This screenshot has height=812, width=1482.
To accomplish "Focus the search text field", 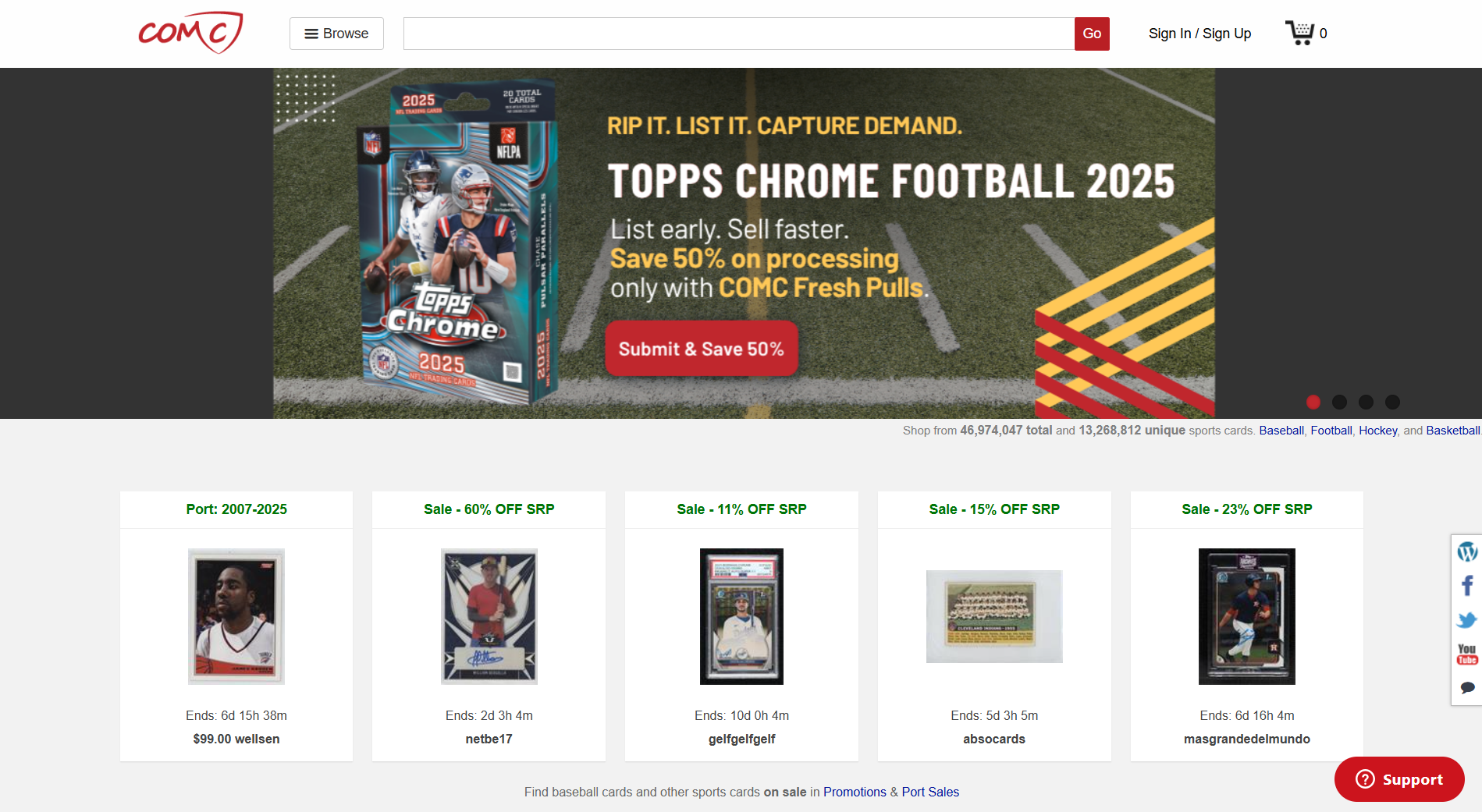I will point(739,34).
